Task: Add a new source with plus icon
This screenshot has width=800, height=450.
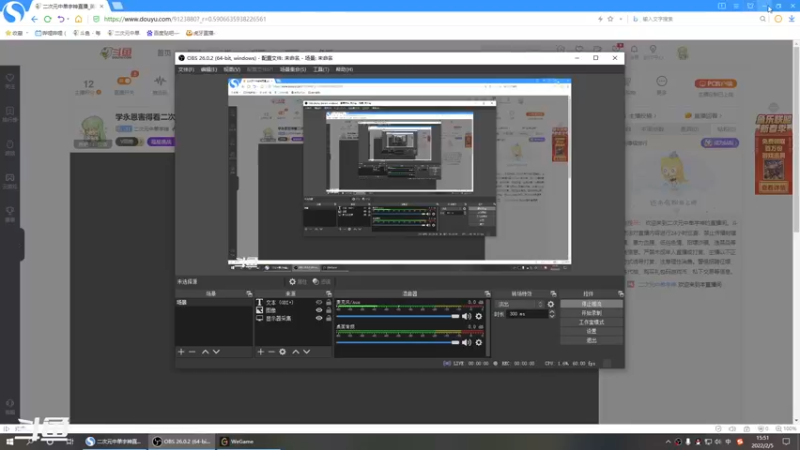Action: pyautogui.click(x=261, y=352)
